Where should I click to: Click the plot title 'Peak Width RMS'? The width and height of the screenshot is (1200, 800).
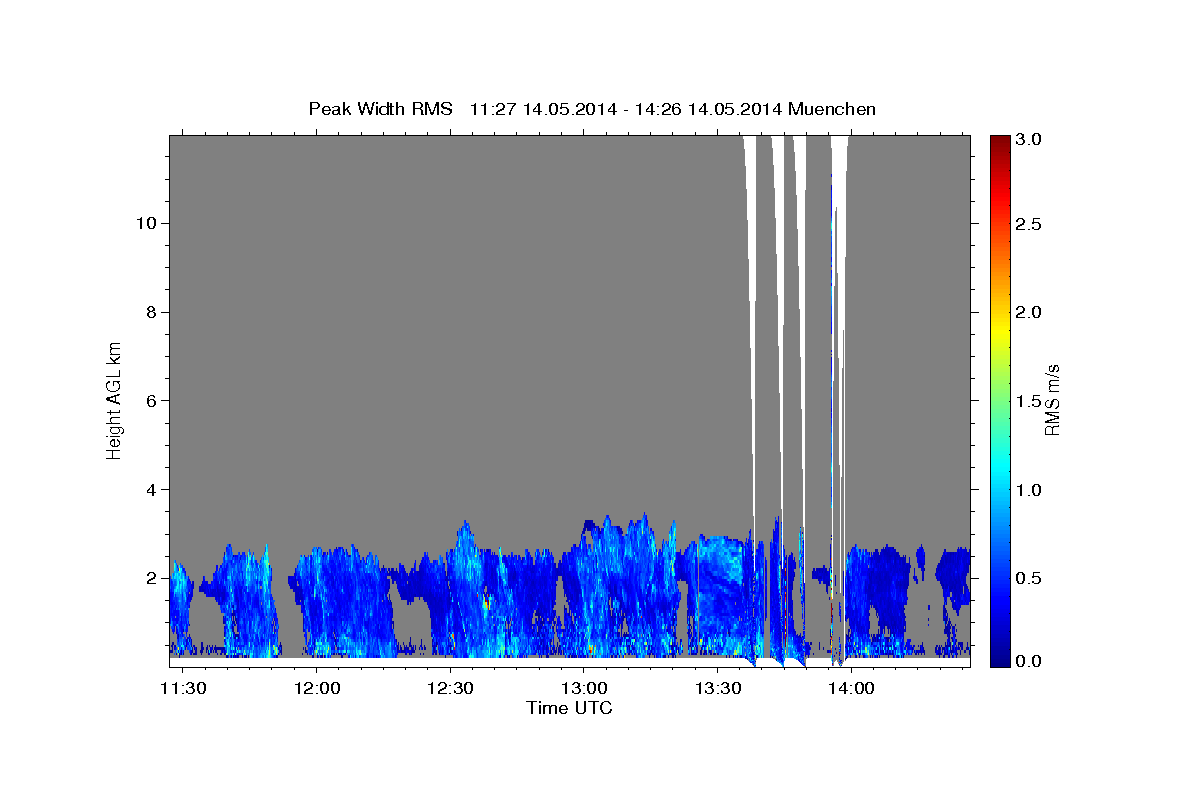pos(380,109)
